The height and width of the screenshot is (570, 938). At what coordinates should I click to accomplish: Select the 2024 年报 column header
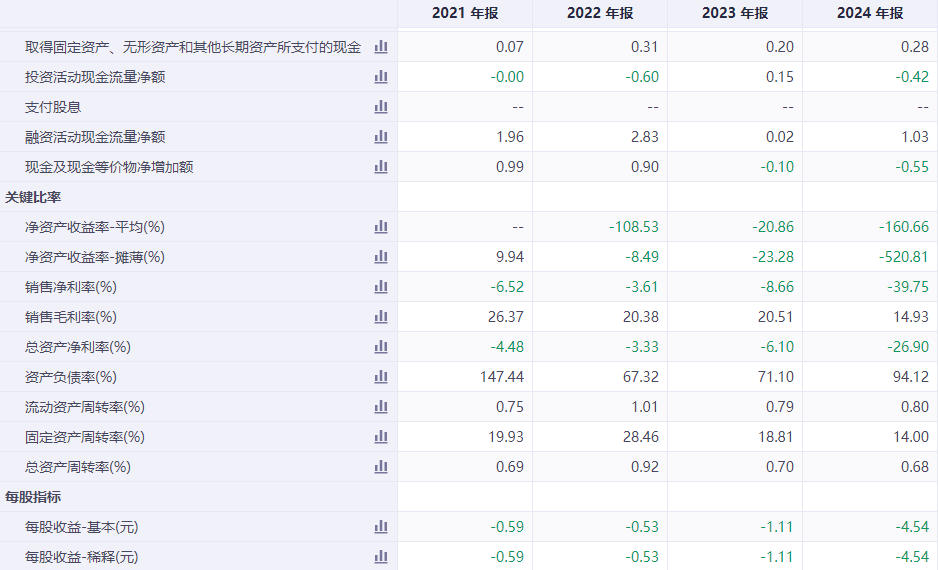pyautogui.click(x=870, y=13)
